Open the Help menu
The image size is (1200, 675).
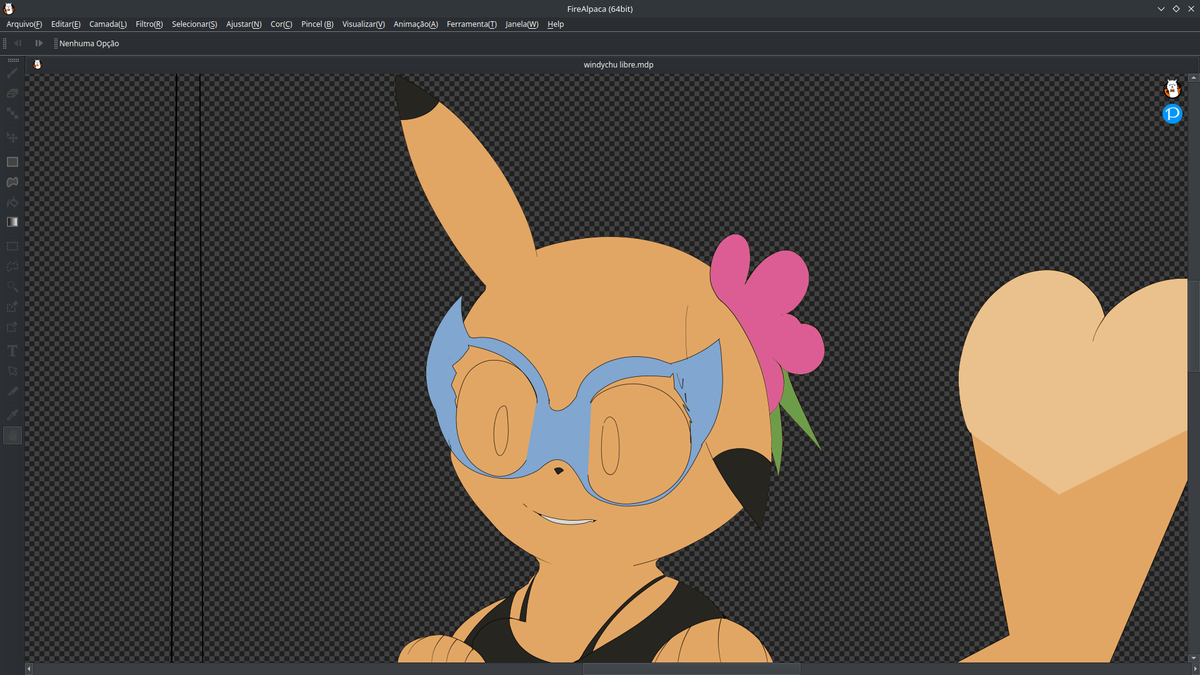[x=555, y=24]
